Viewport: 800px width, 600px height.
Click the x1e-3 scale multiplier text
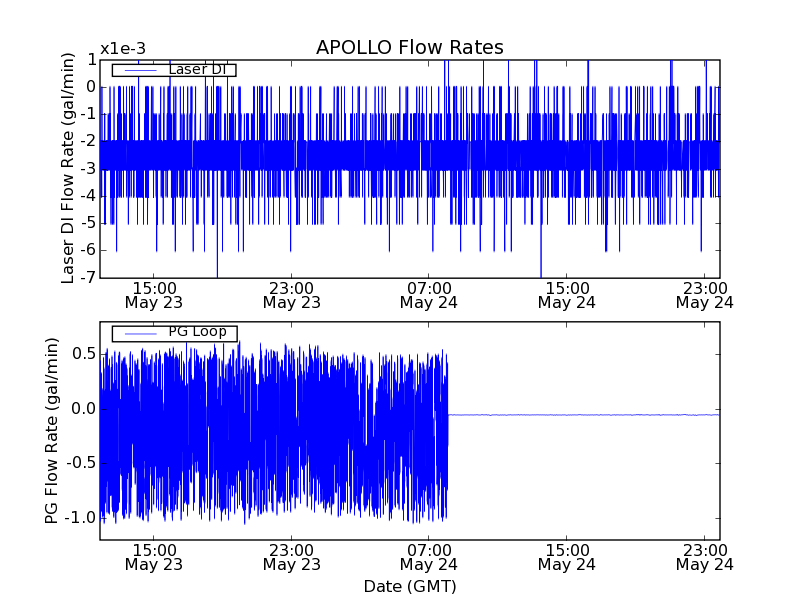125,49
